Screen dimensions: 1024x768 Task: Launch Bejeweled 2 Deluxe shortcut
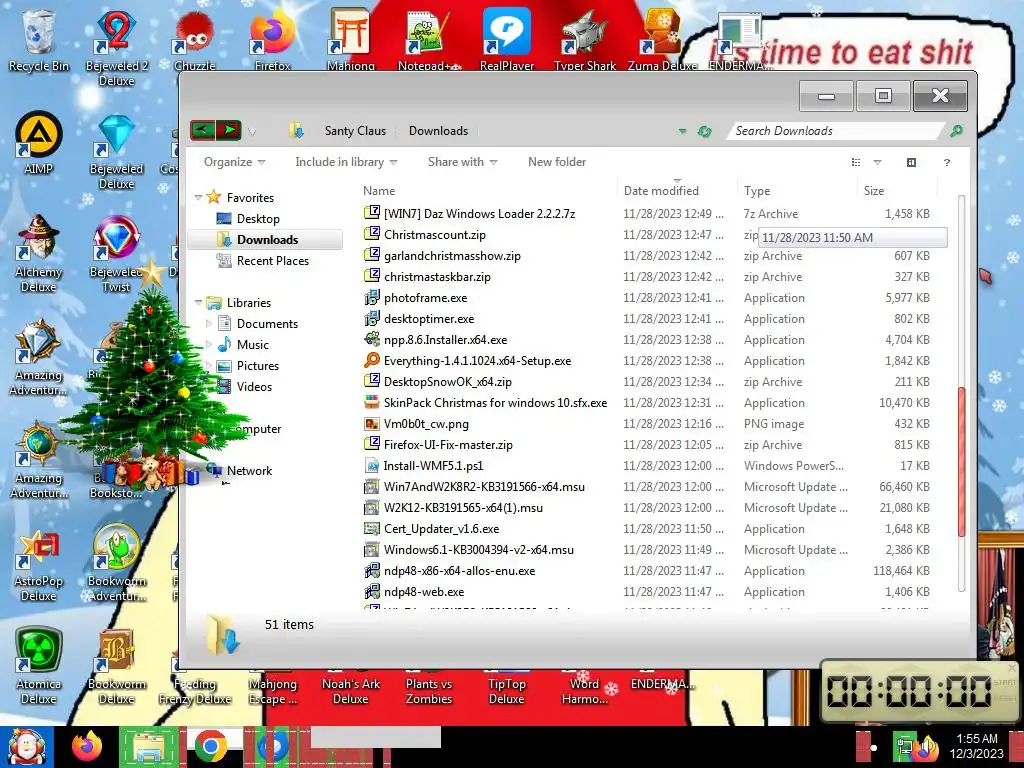tap(116, 47)
